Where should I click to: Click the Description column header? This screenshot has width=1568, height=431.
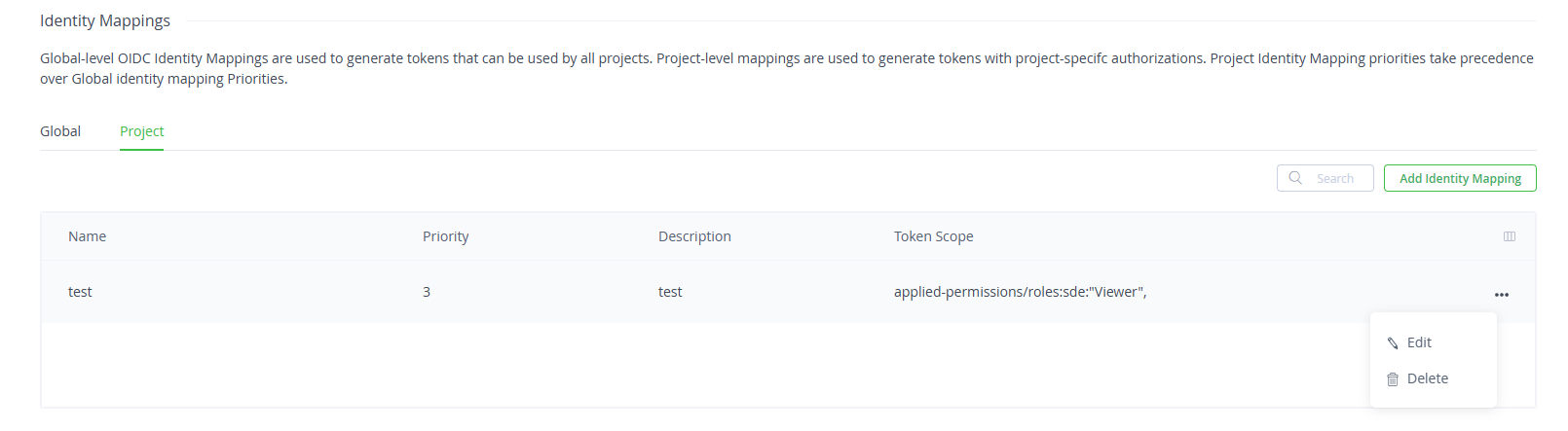click(x=694, y=236)
